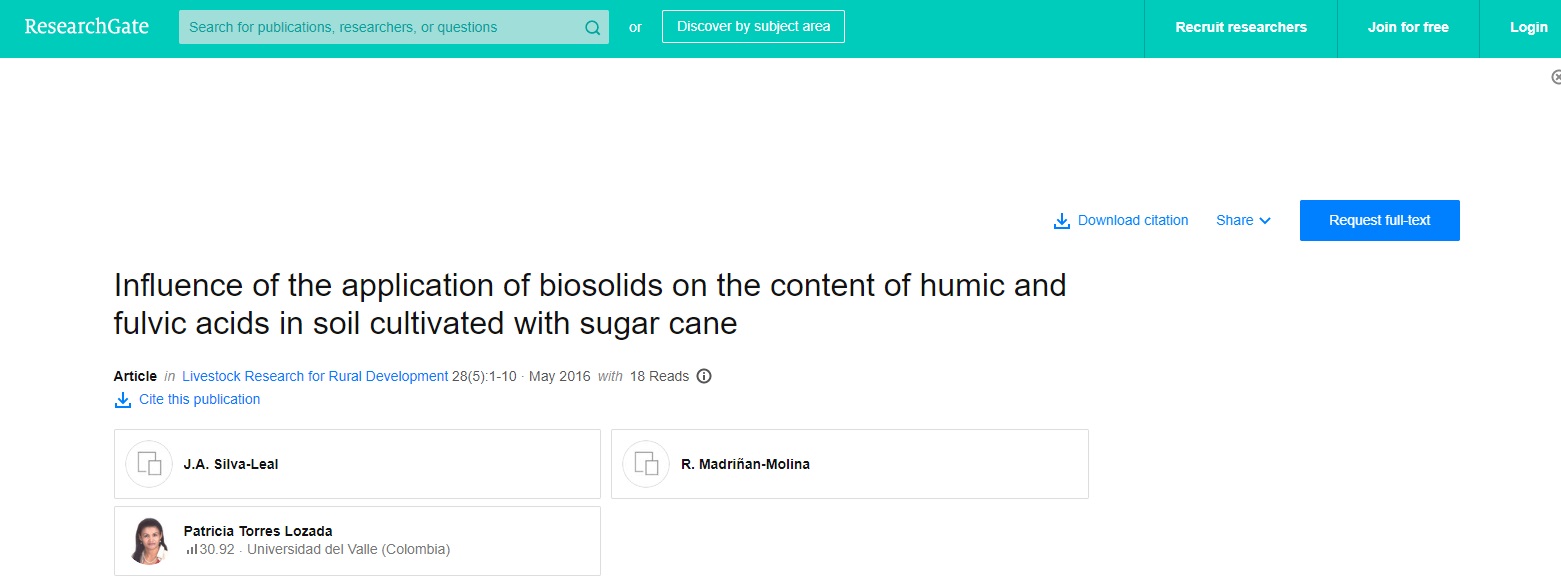Click the Download citation arrow icon
The width and height of the screenshot is (1561, 581).
1062,221
